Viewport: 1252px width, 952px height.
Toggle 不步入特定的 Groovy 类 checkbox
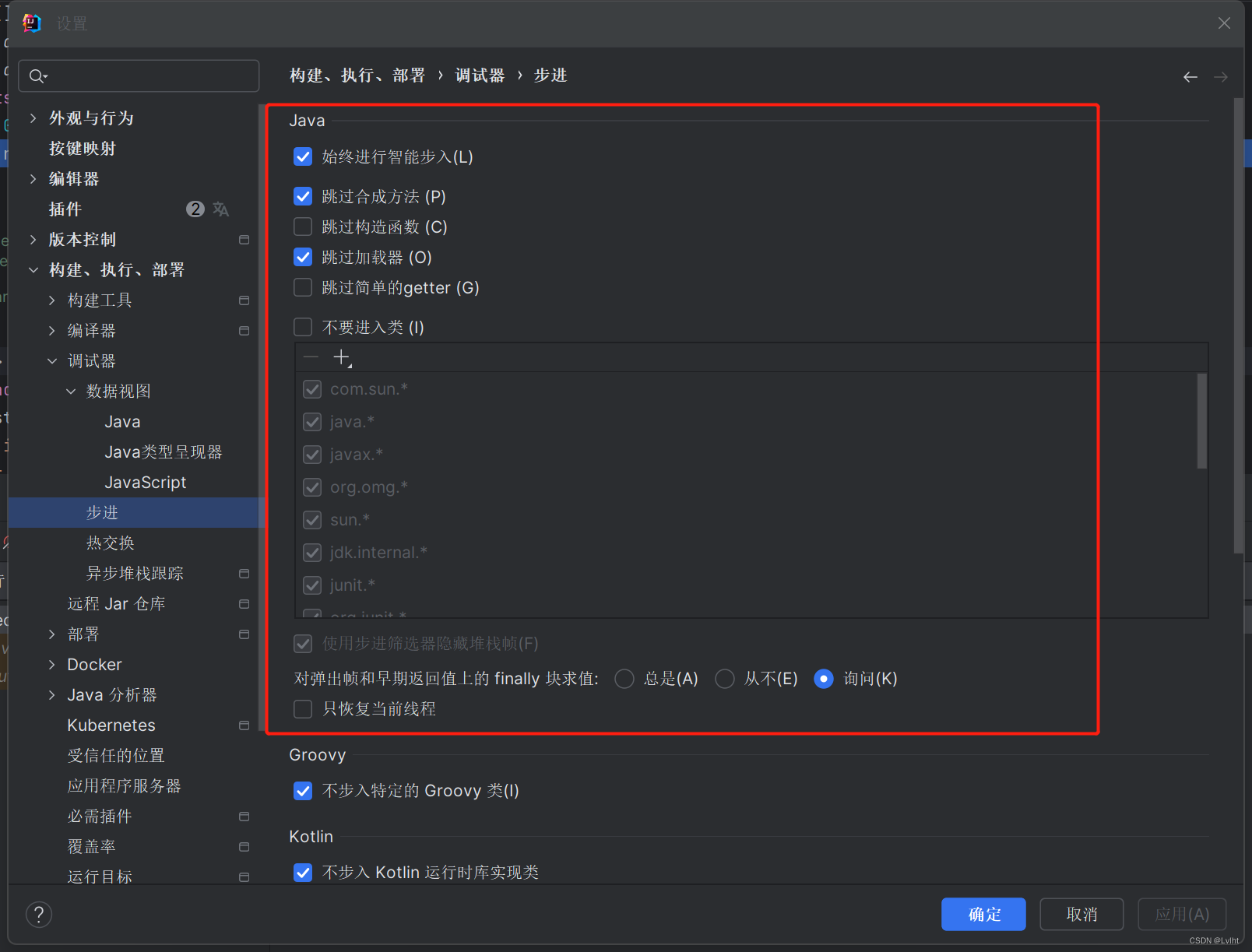point(303,791)
